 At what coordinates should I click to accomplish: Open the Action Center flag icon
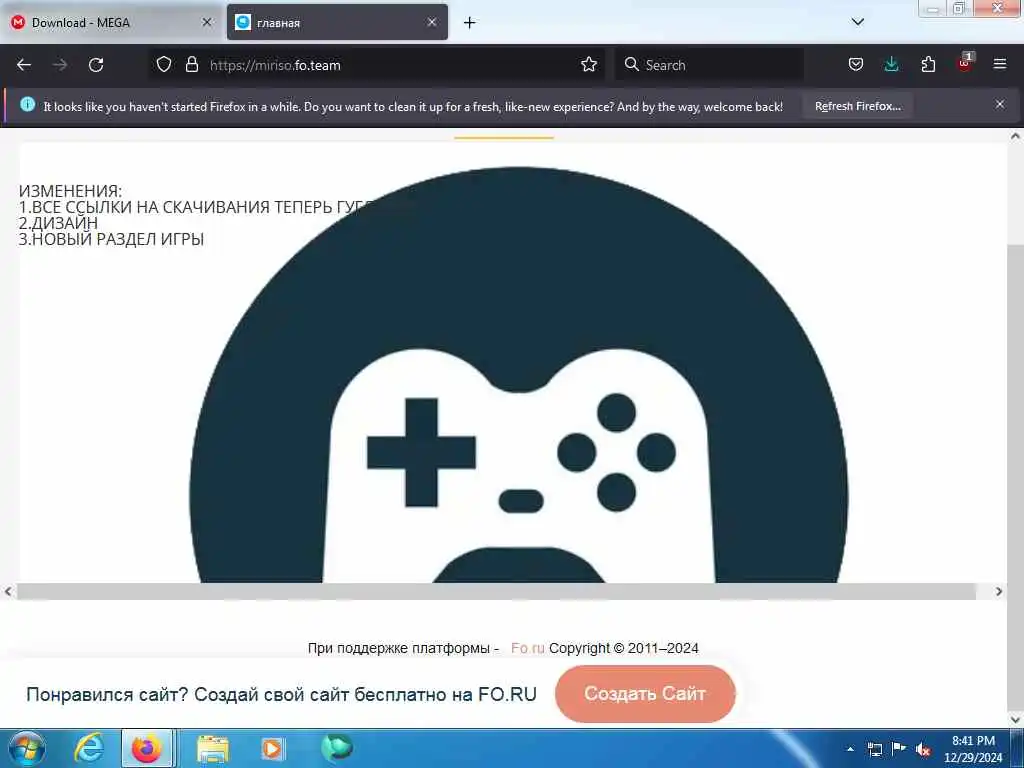899,748
